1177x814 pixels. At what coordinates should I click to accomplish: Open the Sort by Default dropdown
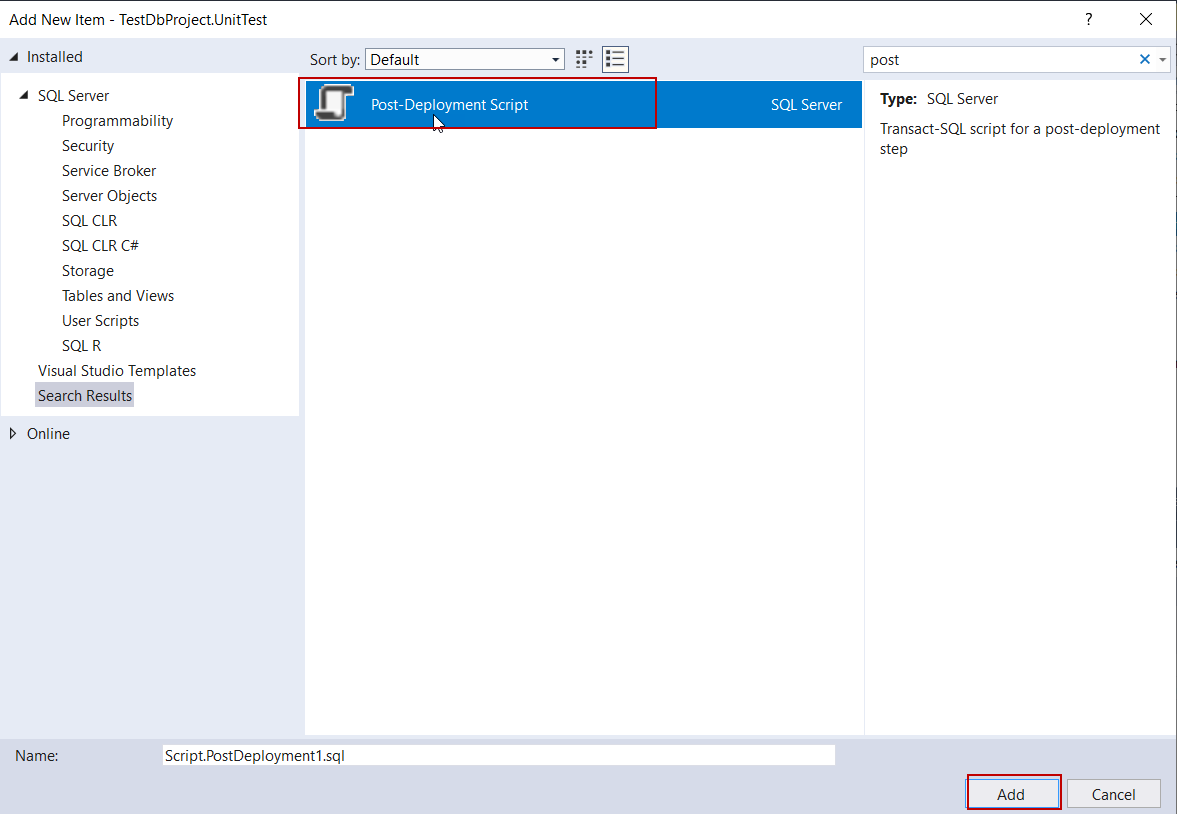click(x=465, y=59)
